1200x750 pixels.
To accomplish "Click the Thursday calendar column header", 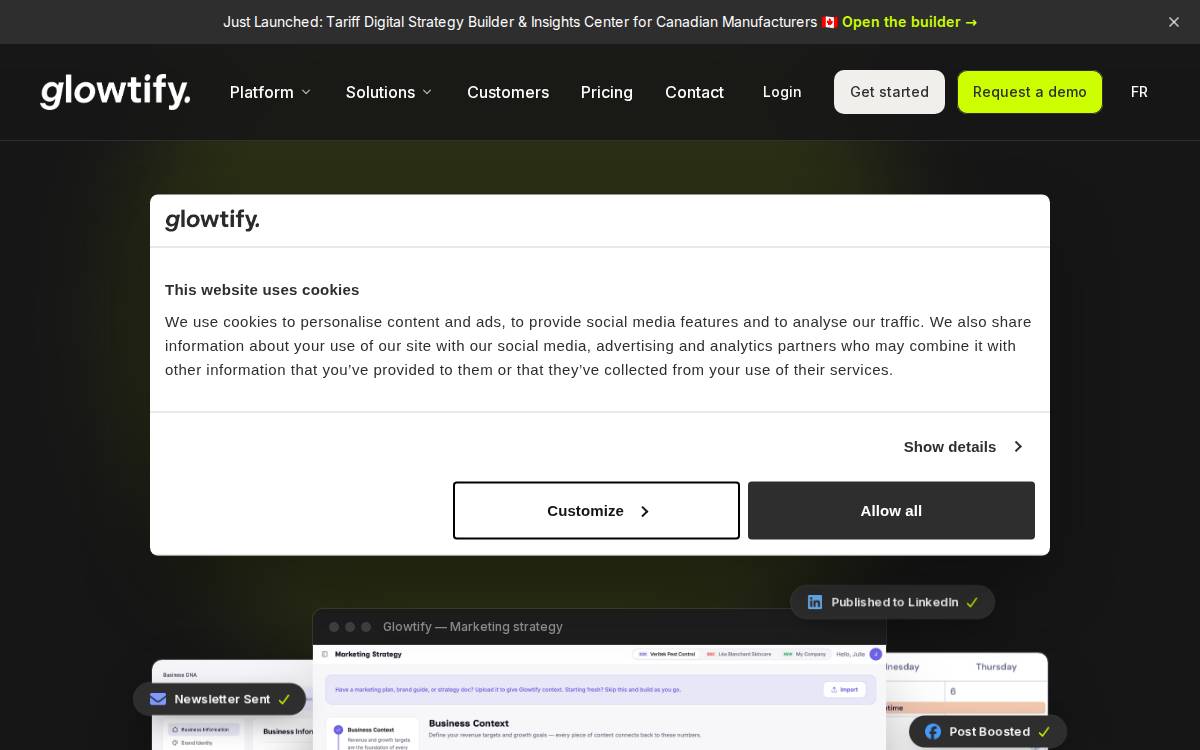I will (996, 667).
